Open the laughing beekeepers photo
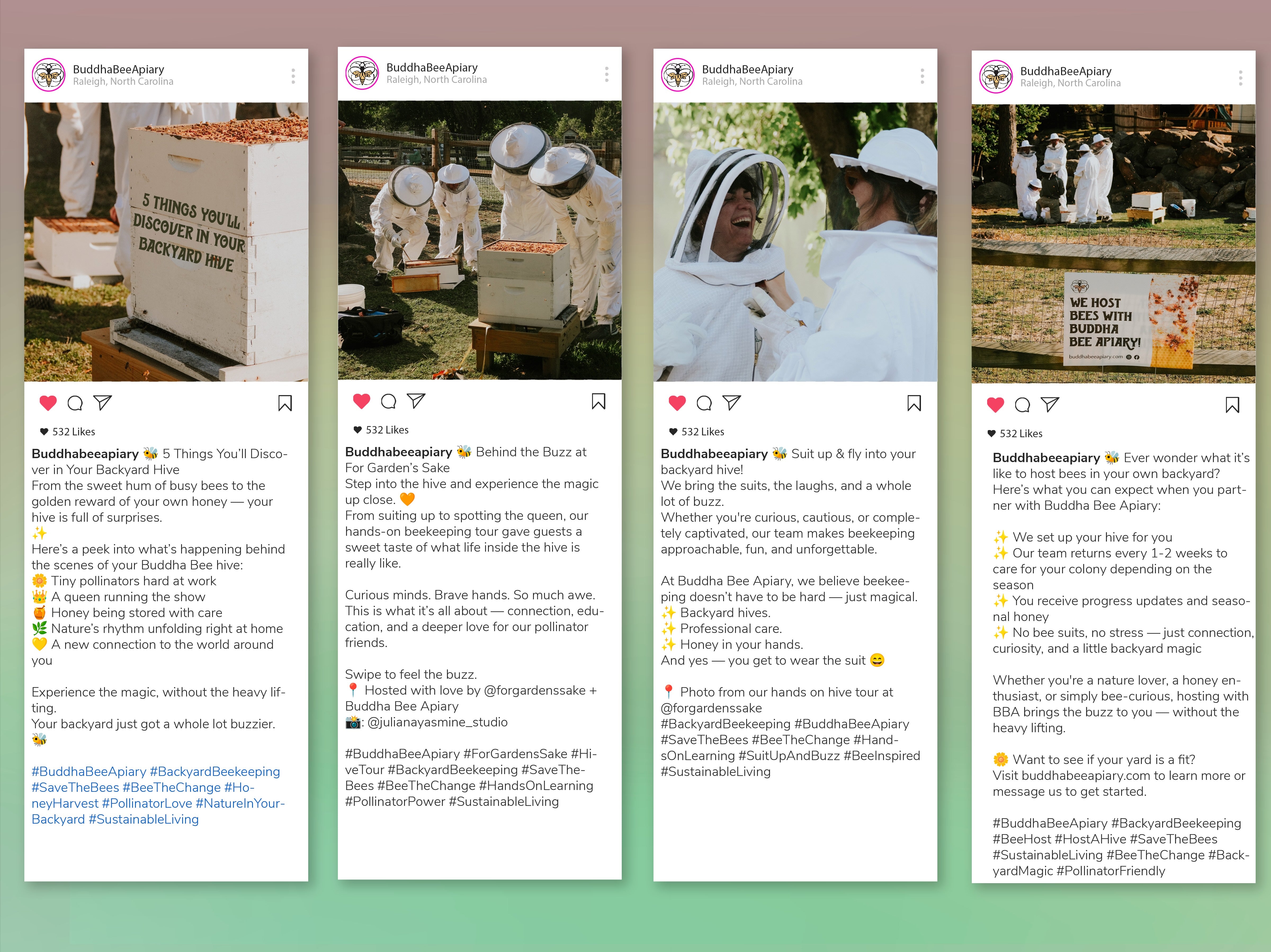The height and width of the screenshot is (952, 1271). pos(795,241)
